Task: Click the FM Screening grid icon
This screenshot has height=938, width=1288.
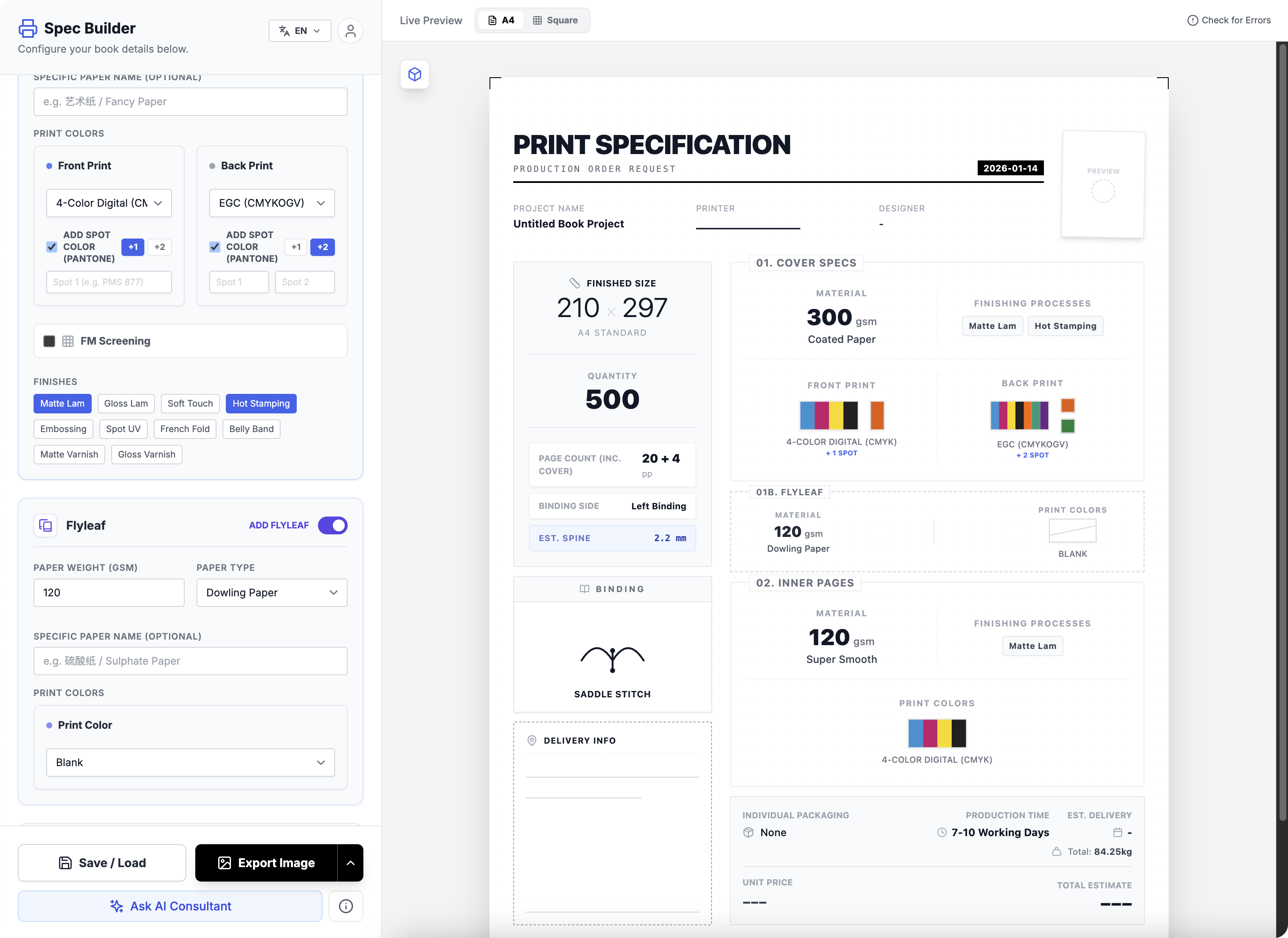Action: coord(67,341)
